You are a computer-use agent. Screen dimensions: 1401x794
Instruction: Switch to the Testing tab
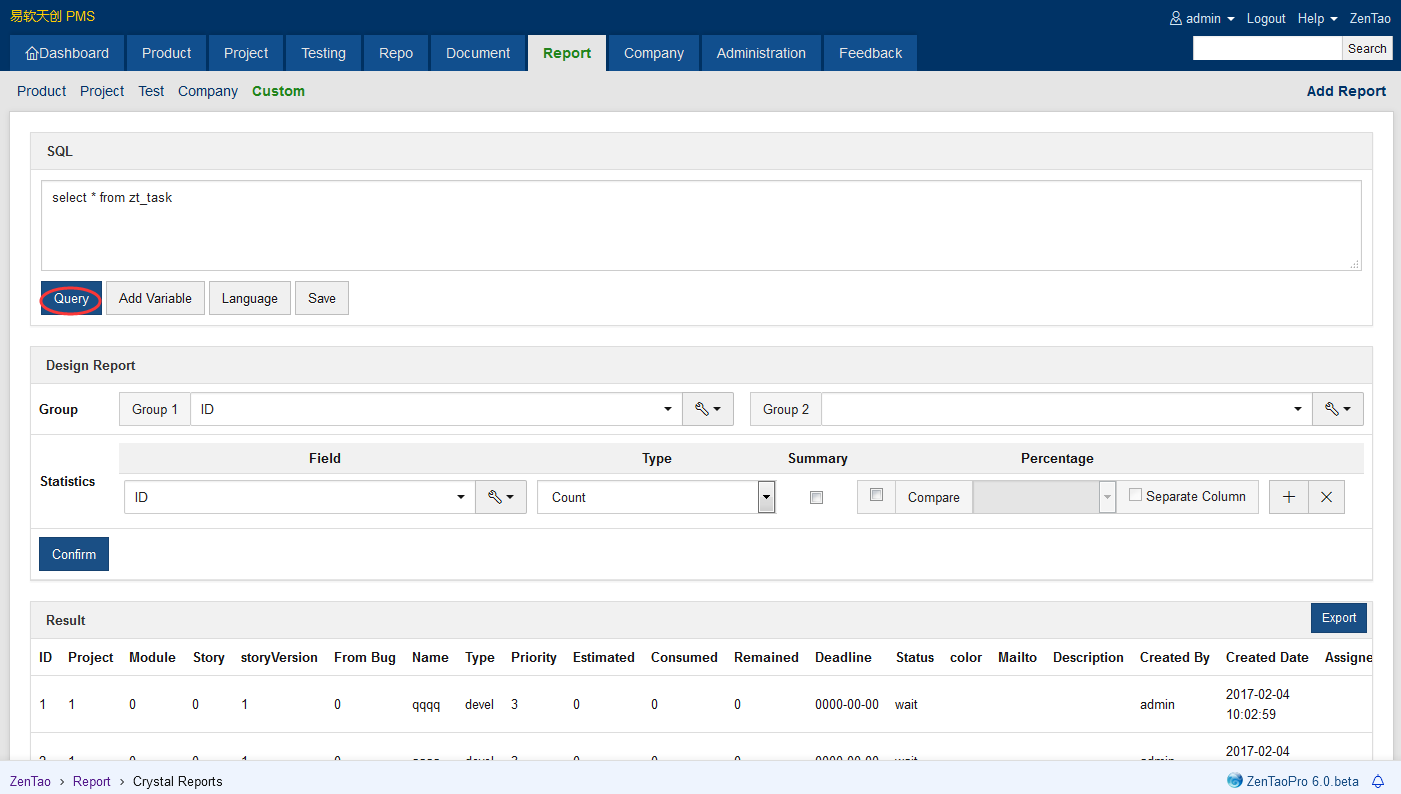tap(323, 53)
